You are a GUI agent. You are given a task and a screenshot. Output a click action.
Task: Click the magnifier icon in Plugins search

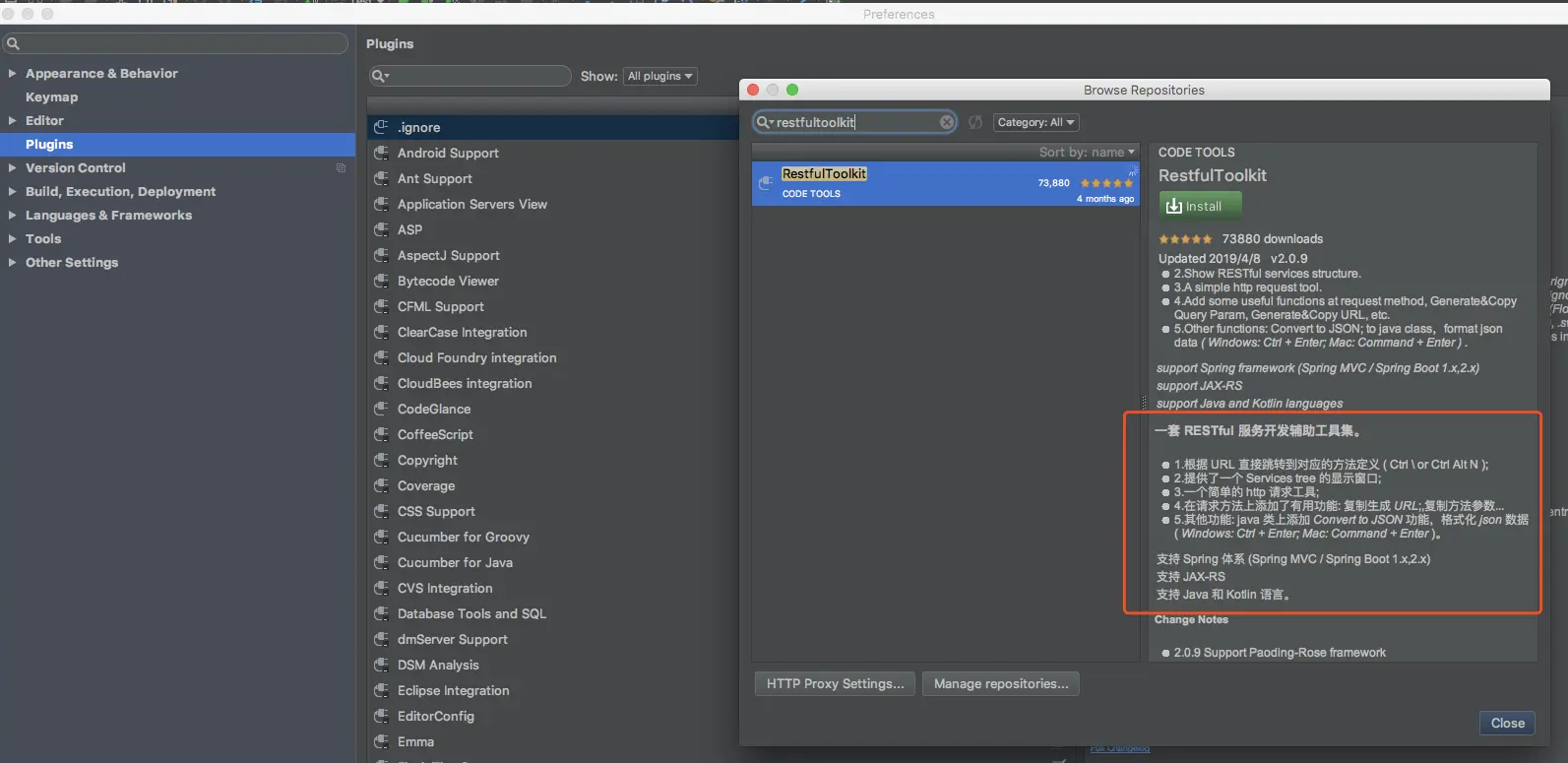click(x=379, y=76)
